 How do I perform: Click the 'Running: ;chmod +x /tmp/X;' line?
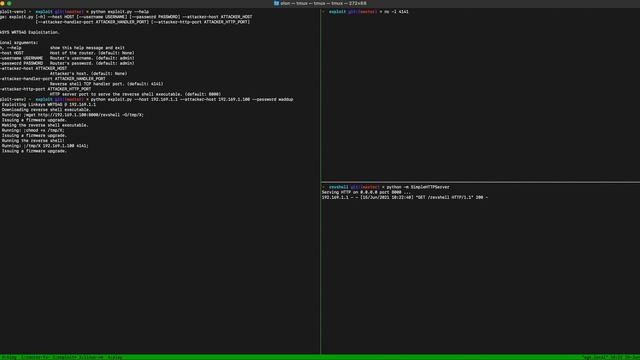click(33, 130)
